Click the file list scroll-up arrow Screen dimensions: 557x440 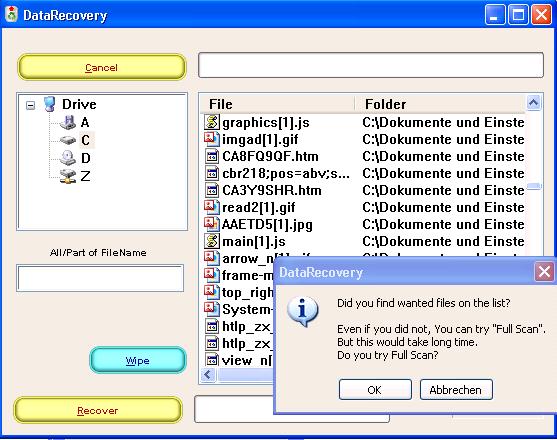pyautogui.click(x=533, y=103)
